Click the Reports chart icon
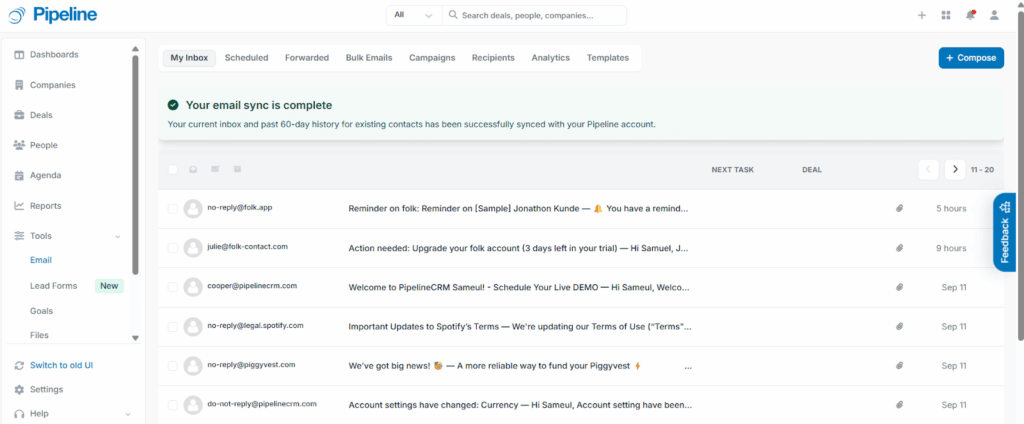Screen dimensions: 1024x424 point(19,206)
